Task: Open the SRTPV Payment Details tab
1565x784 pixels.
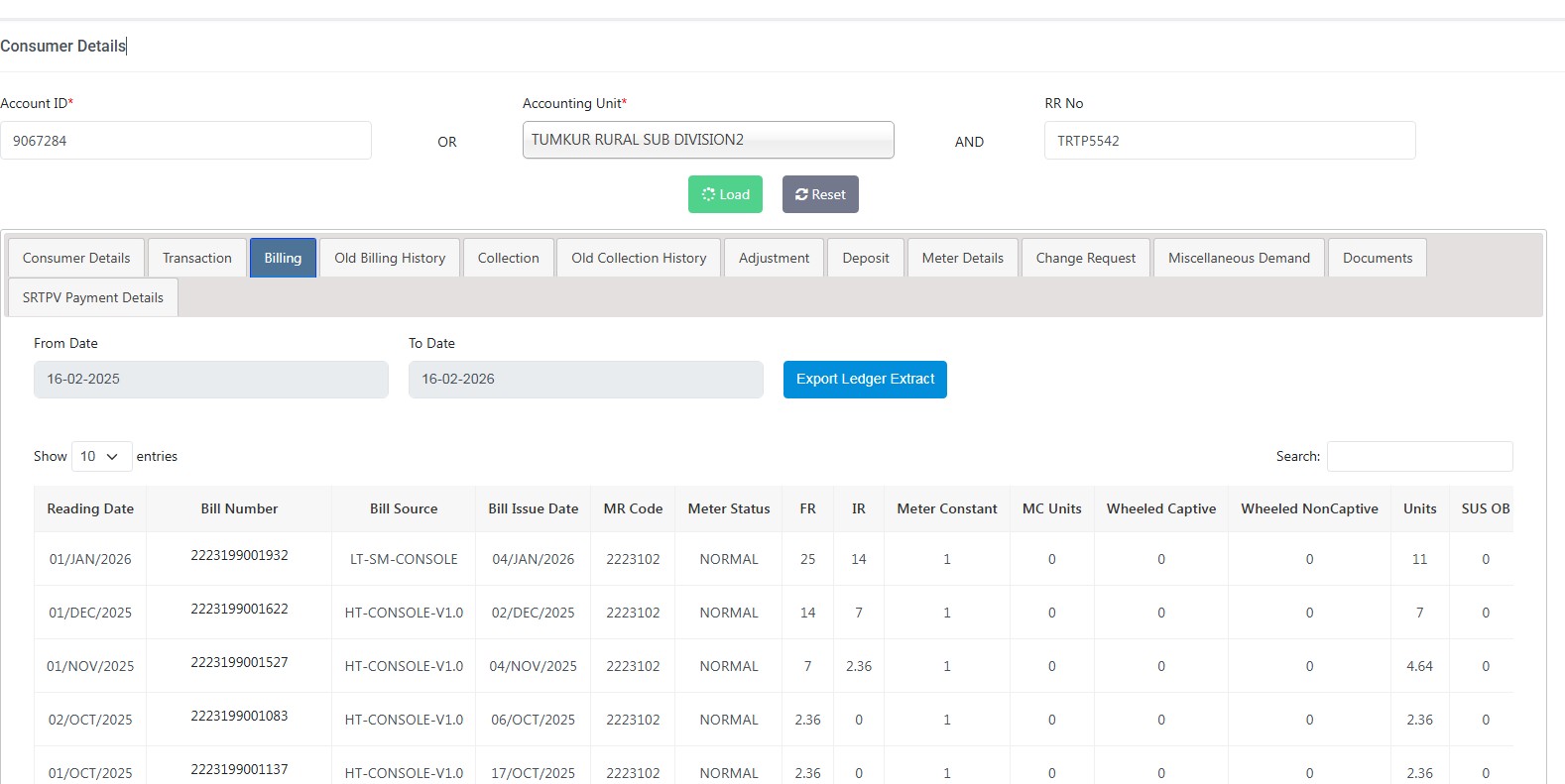Action: (x=93, y=297)
